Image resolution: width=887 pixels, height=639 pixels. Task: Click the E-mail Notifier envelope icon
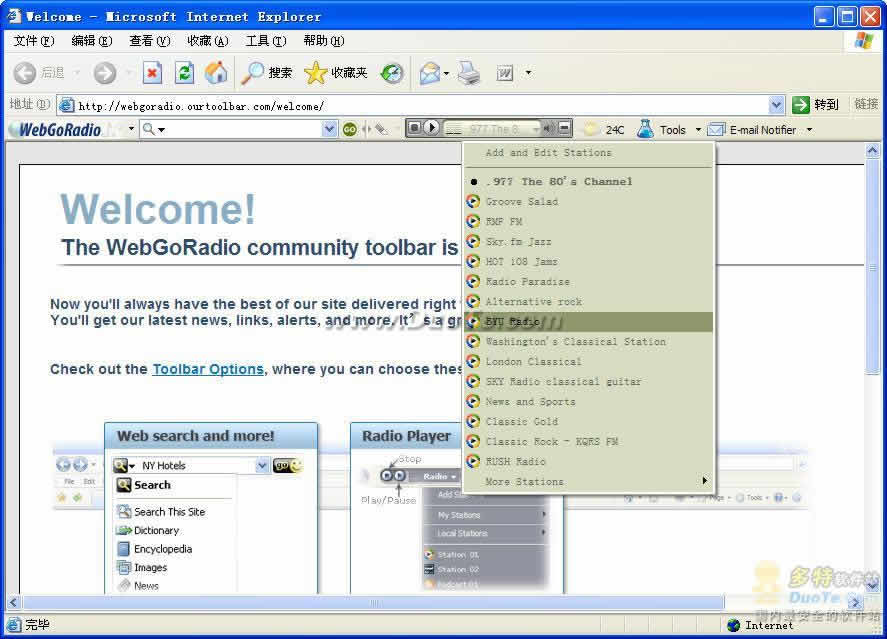pos(716,129)
